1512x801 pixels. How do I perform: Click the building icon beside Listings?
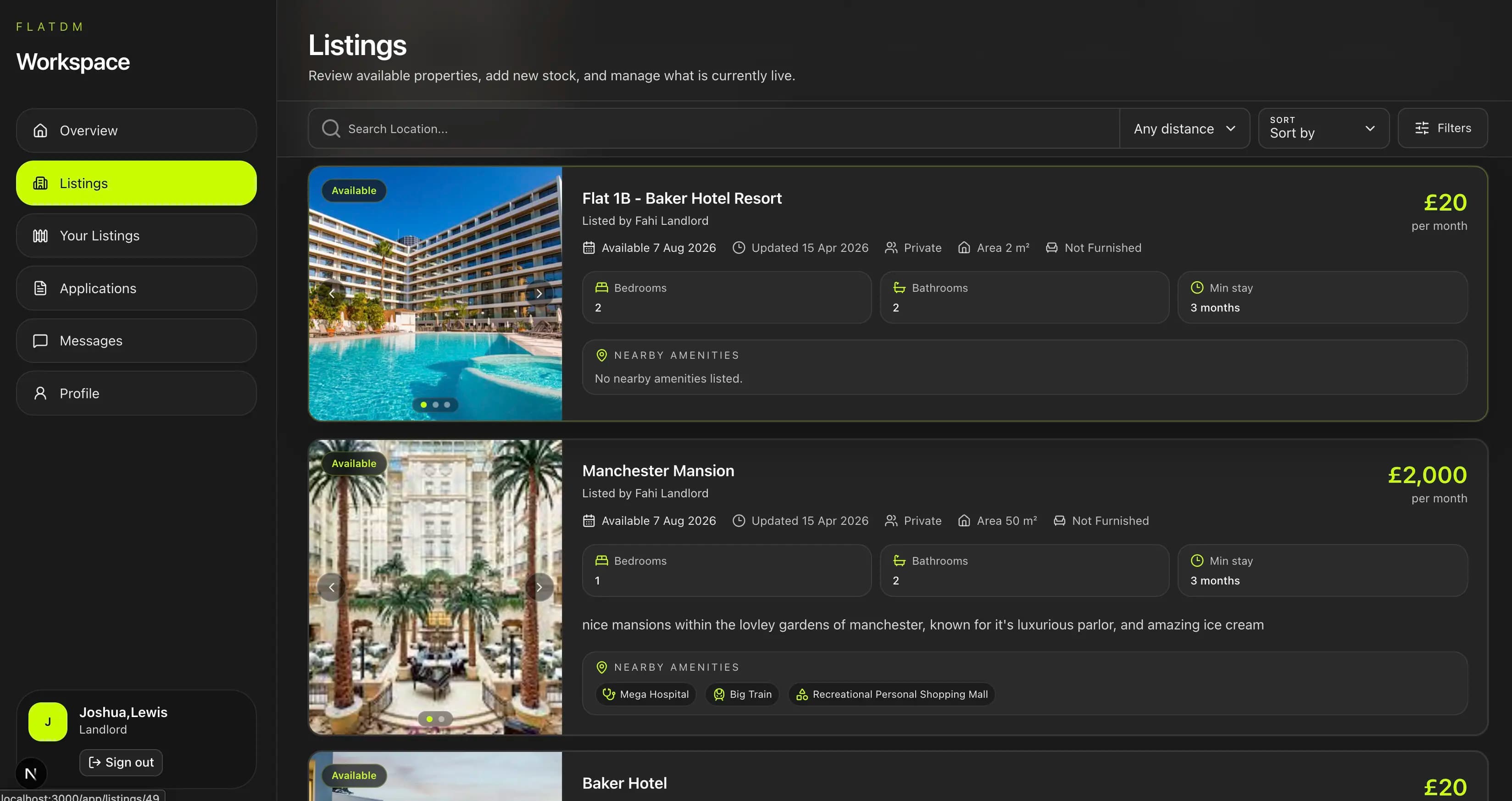40,183
